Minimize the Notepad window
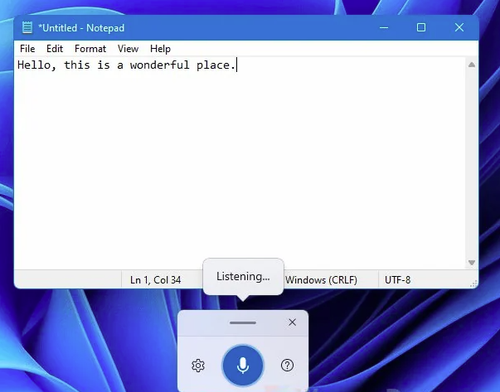500x392 pixels. (x=384, y=28)
